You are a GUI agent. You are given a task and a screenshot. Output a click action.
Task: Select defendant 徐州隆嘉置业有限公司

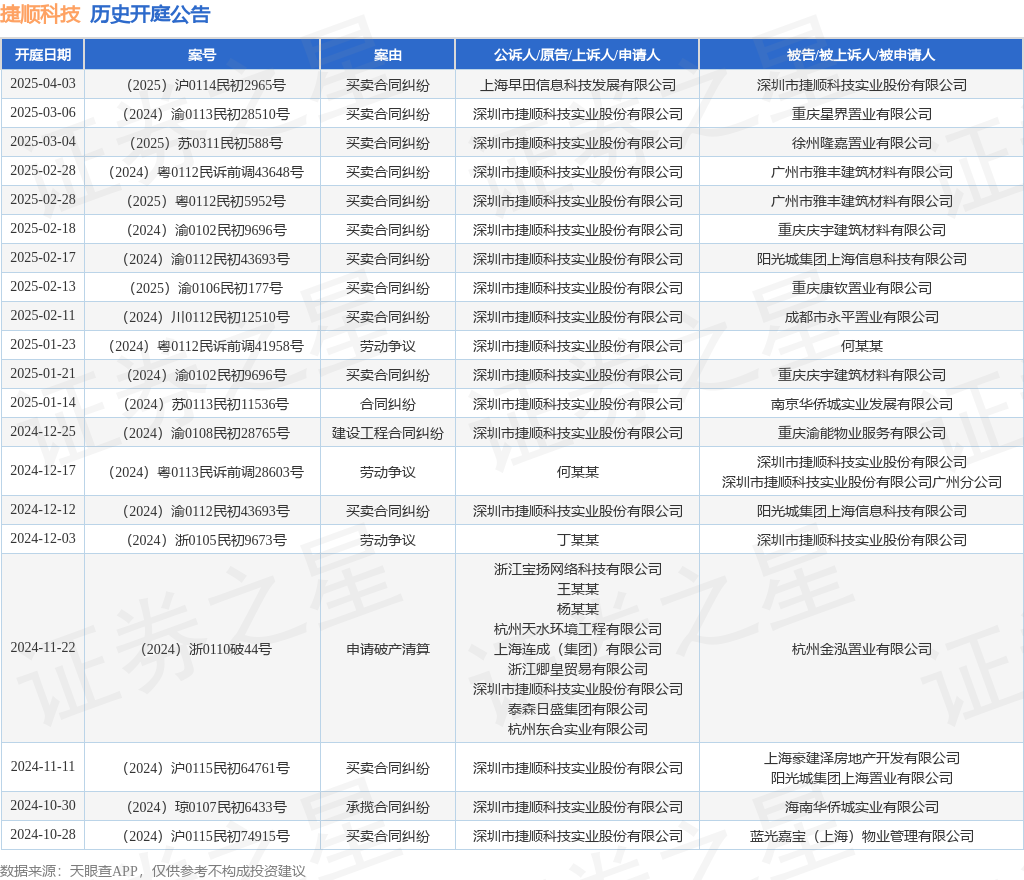coord(861,143)
